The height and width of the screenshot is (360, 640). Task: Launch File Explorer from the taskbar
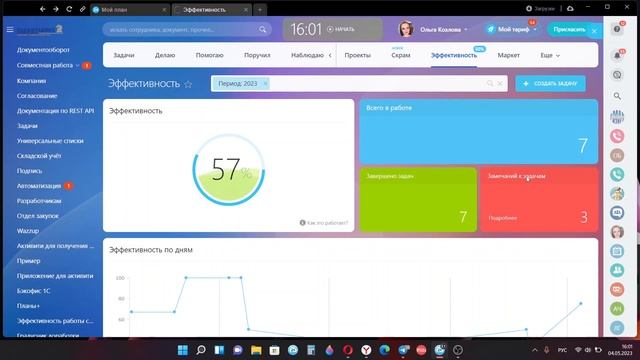click(x=256, y=350)
